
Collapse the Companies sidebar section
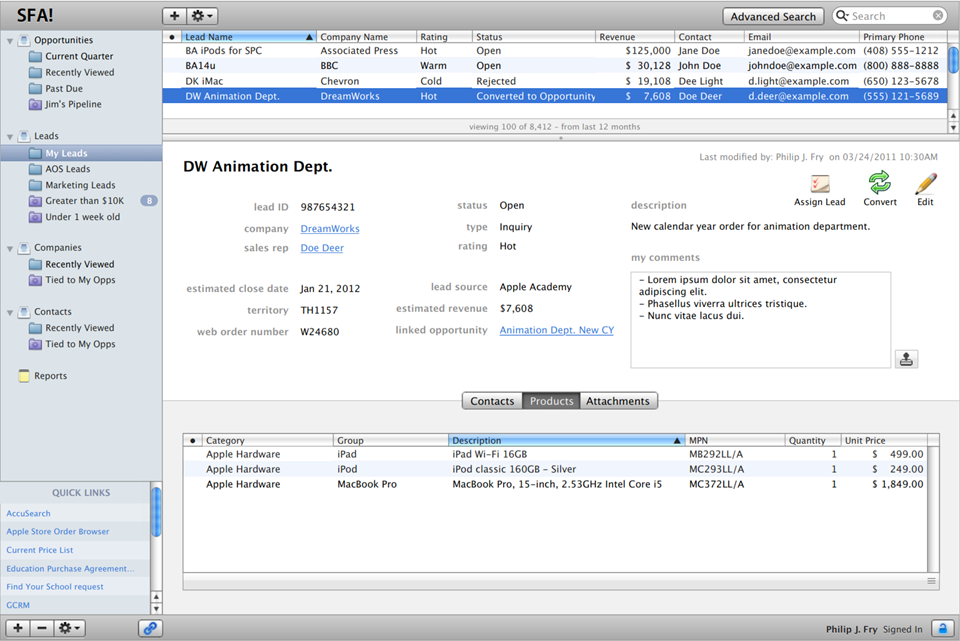click(x=10, y=248)
